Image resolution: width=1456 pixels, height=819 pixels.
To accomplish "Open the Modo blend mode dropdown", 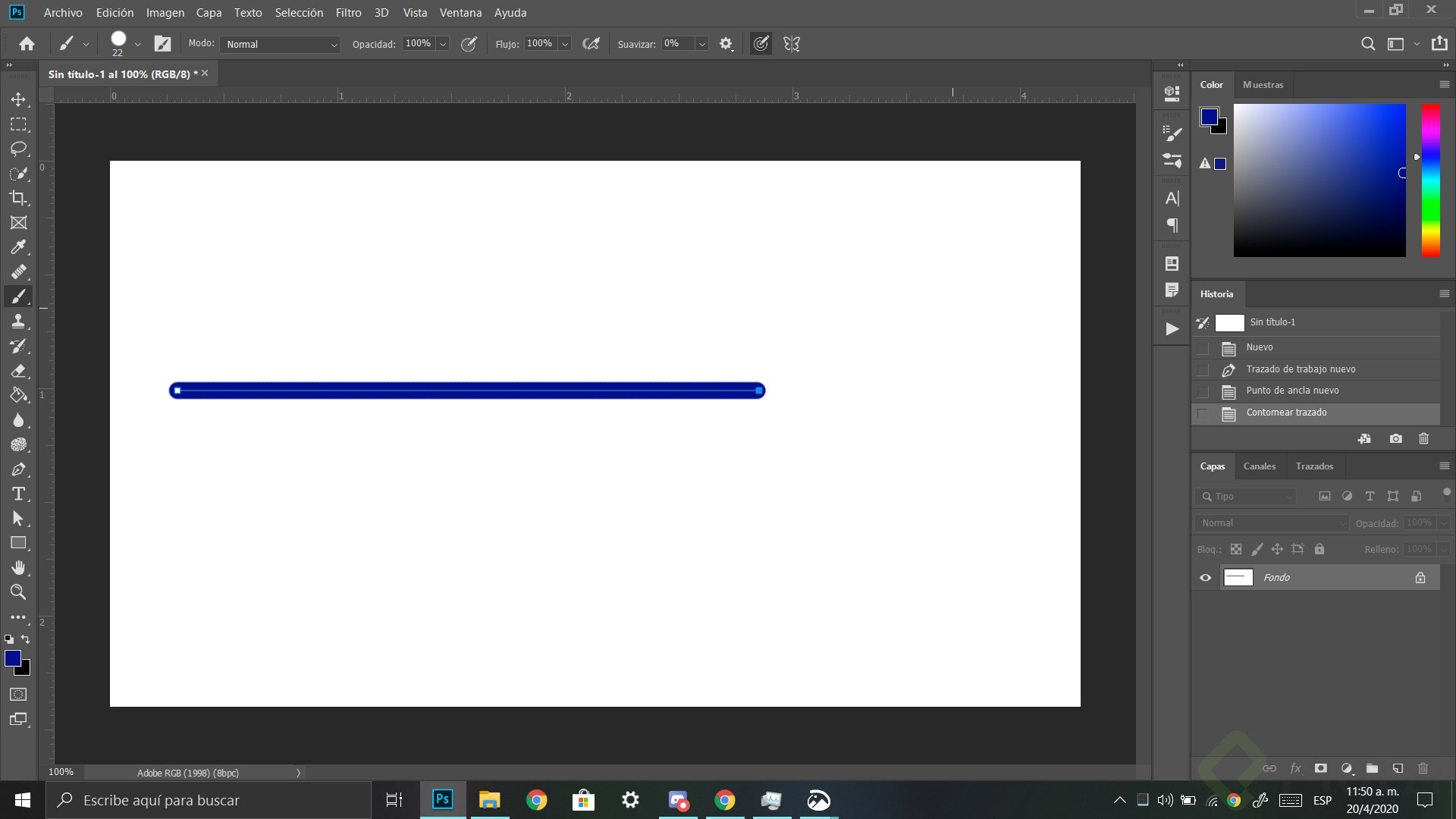I will 281,44.
